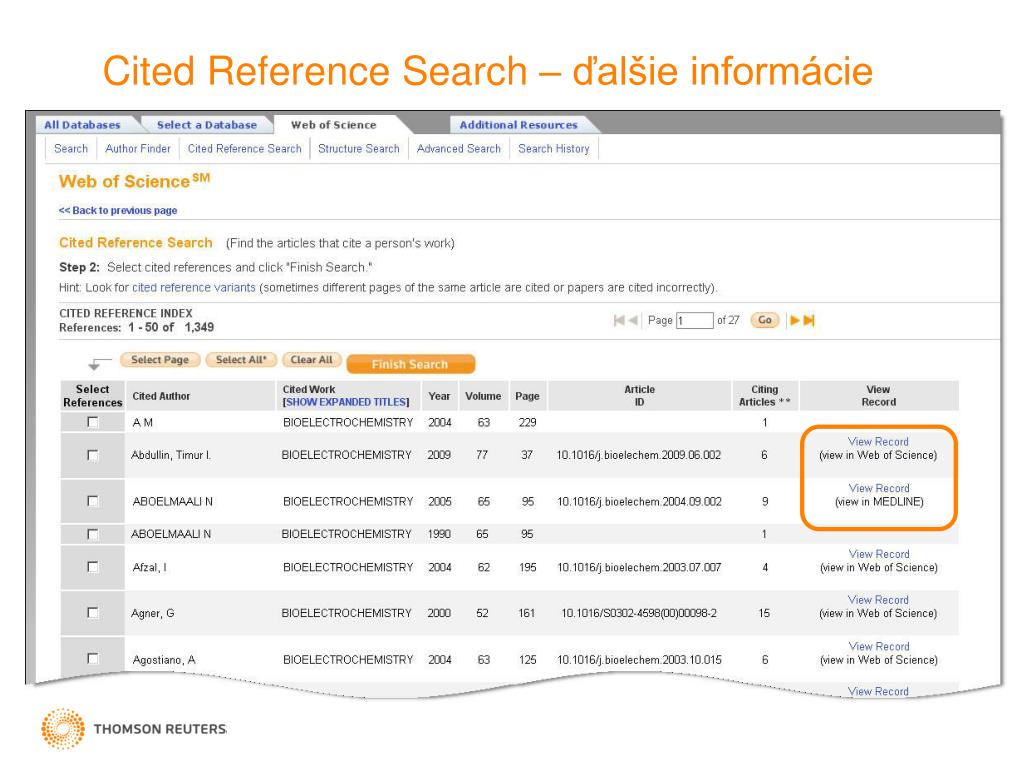Click the Volume column header
Image resolution: width=1024 pixels, height=768 pixels.
(x=483, y=396)
